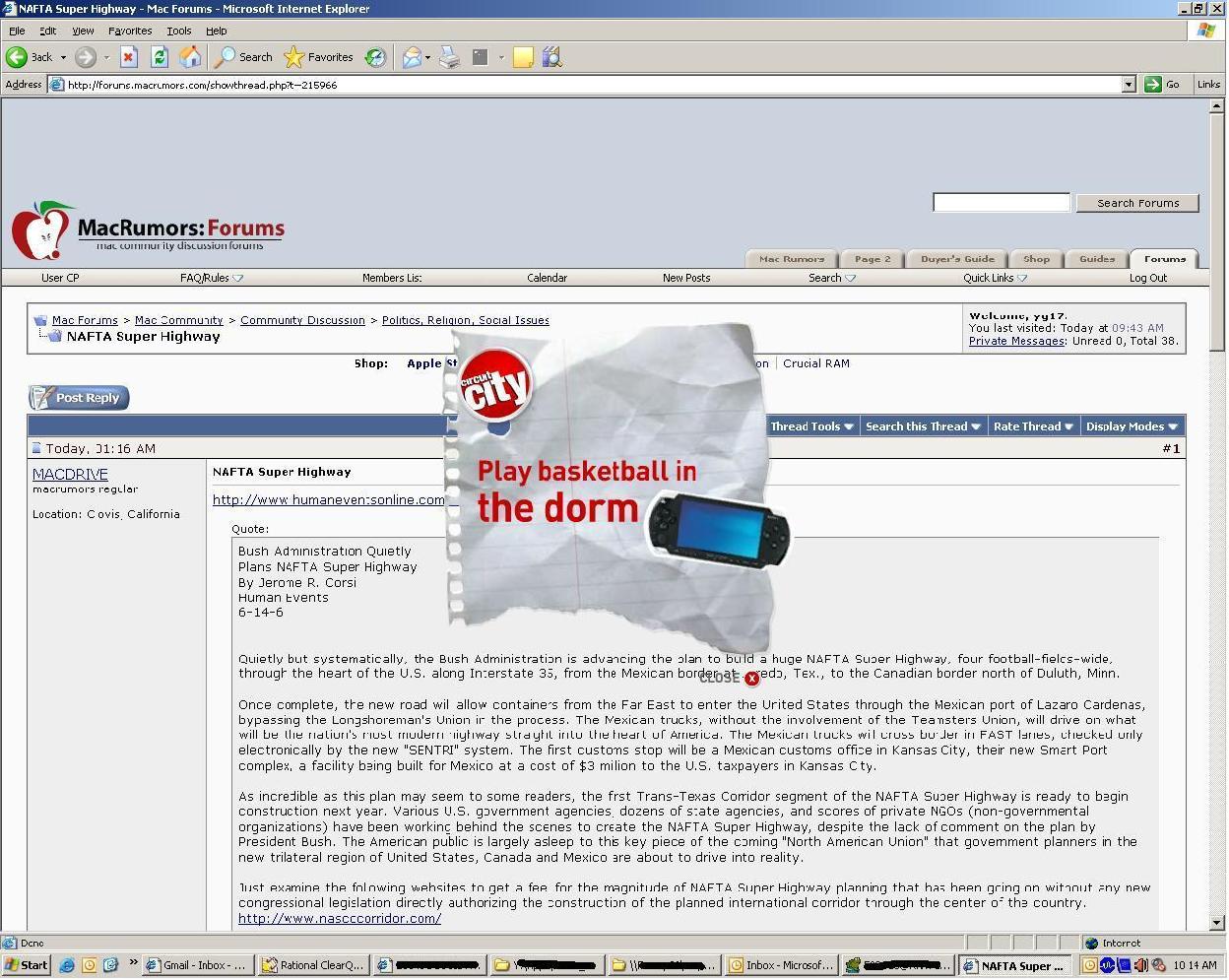
Task: Open Gmail - Inbox taskbar item
Action: (x=198, y=965)
